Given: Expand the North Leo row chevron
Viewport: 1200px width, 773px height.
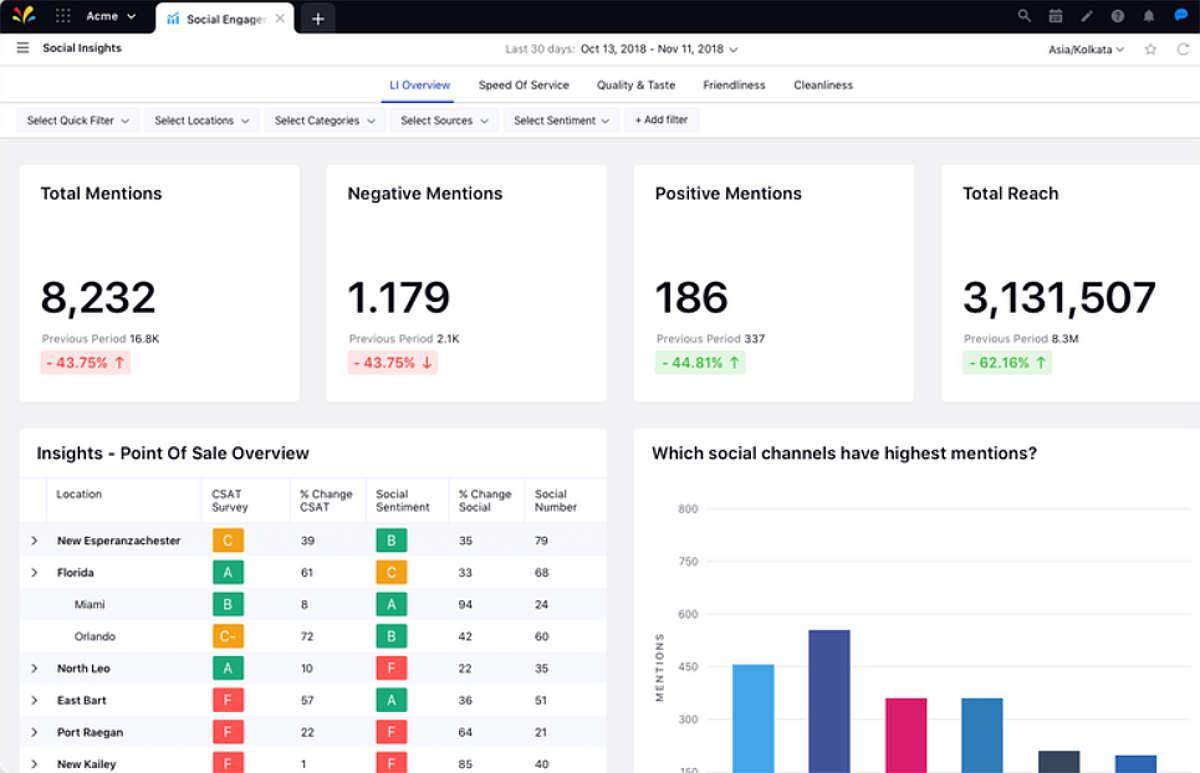Looking at the screenshot, I should pyautogui.click(x=33, y=668).
